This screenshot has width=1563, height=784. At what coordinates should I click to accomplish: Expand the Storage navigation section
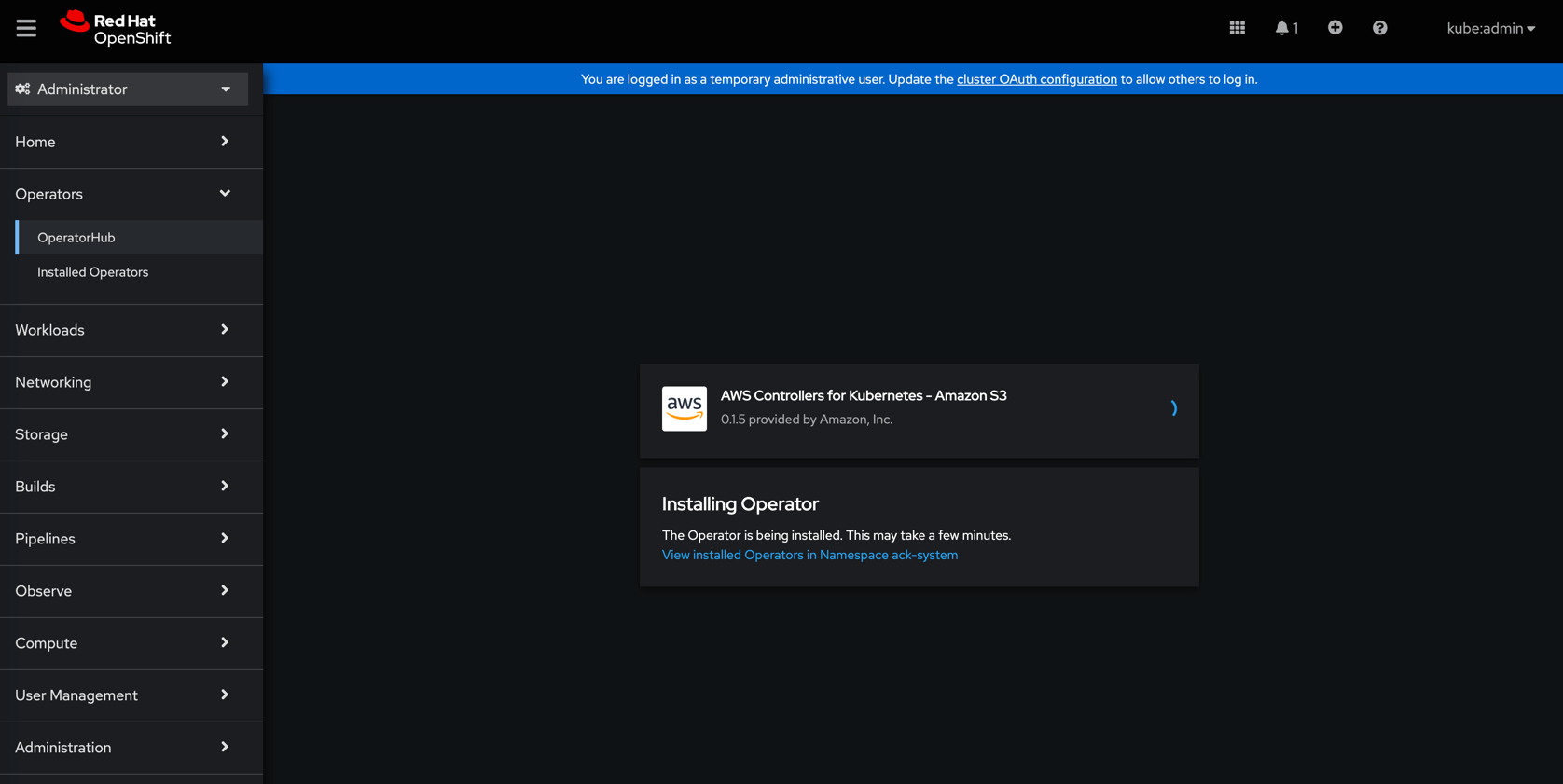[x=122, y=434]
